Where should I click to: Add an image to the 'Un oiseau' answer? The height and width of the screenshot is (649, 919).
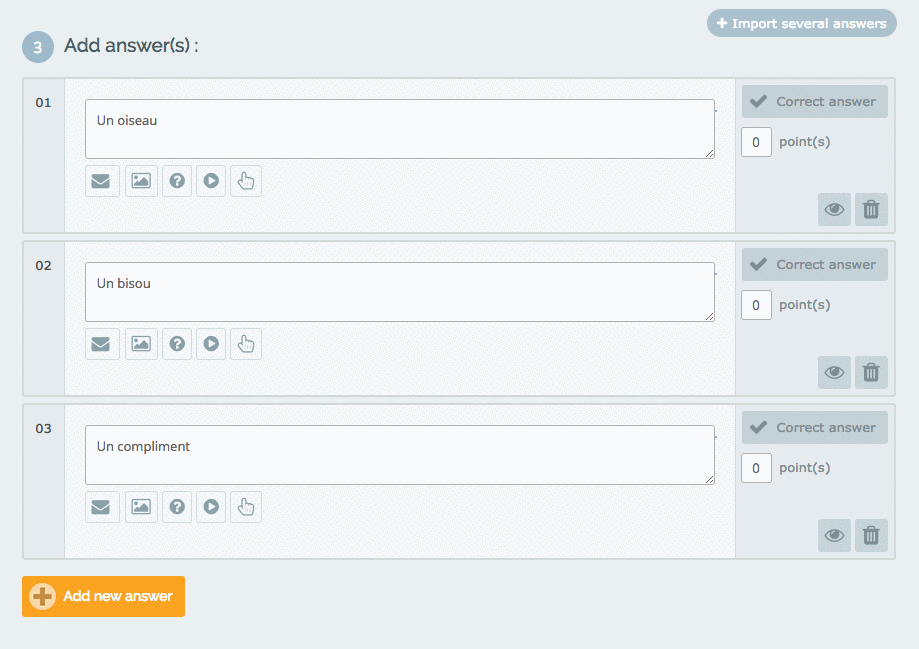tap(141, 181)
